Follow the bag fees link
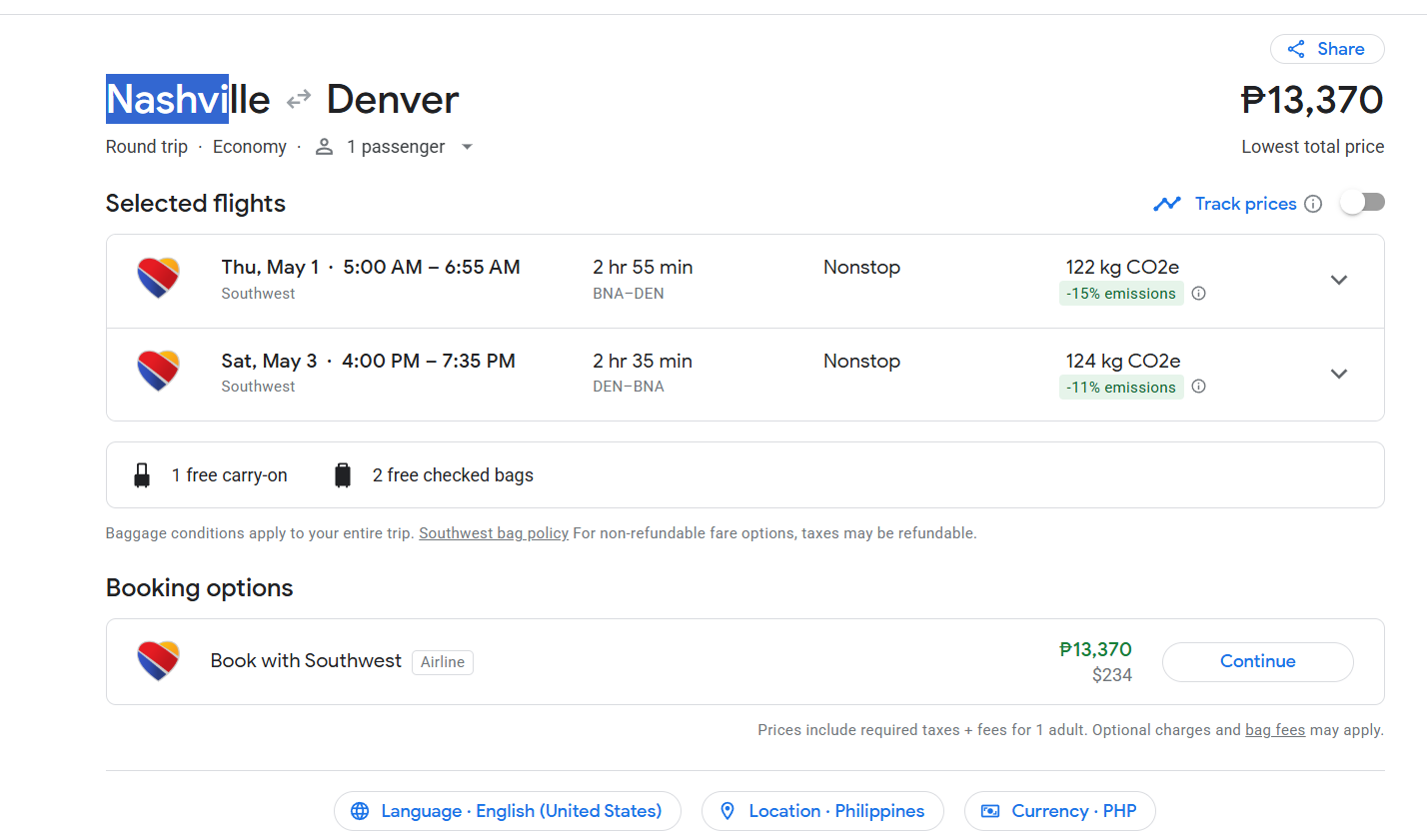 (1275, 730)
